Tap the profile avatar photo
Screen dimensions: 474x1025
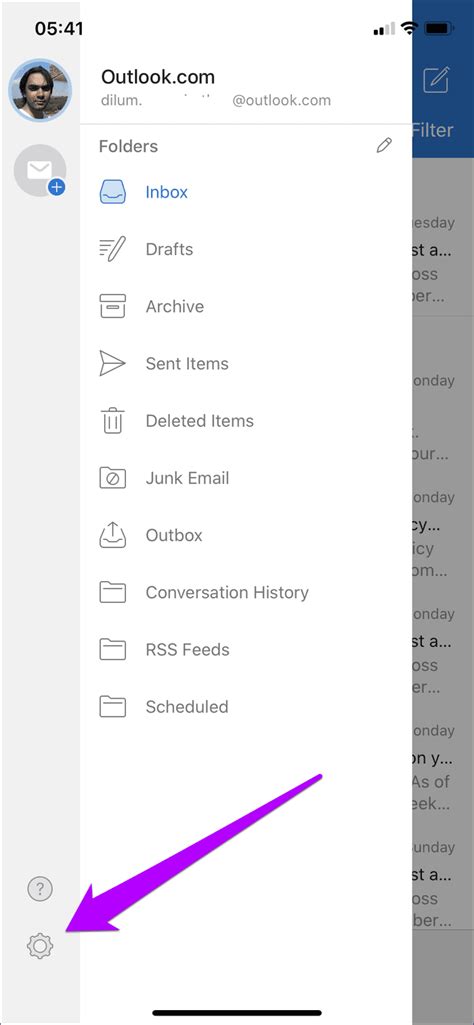click(x=40, y=90)
